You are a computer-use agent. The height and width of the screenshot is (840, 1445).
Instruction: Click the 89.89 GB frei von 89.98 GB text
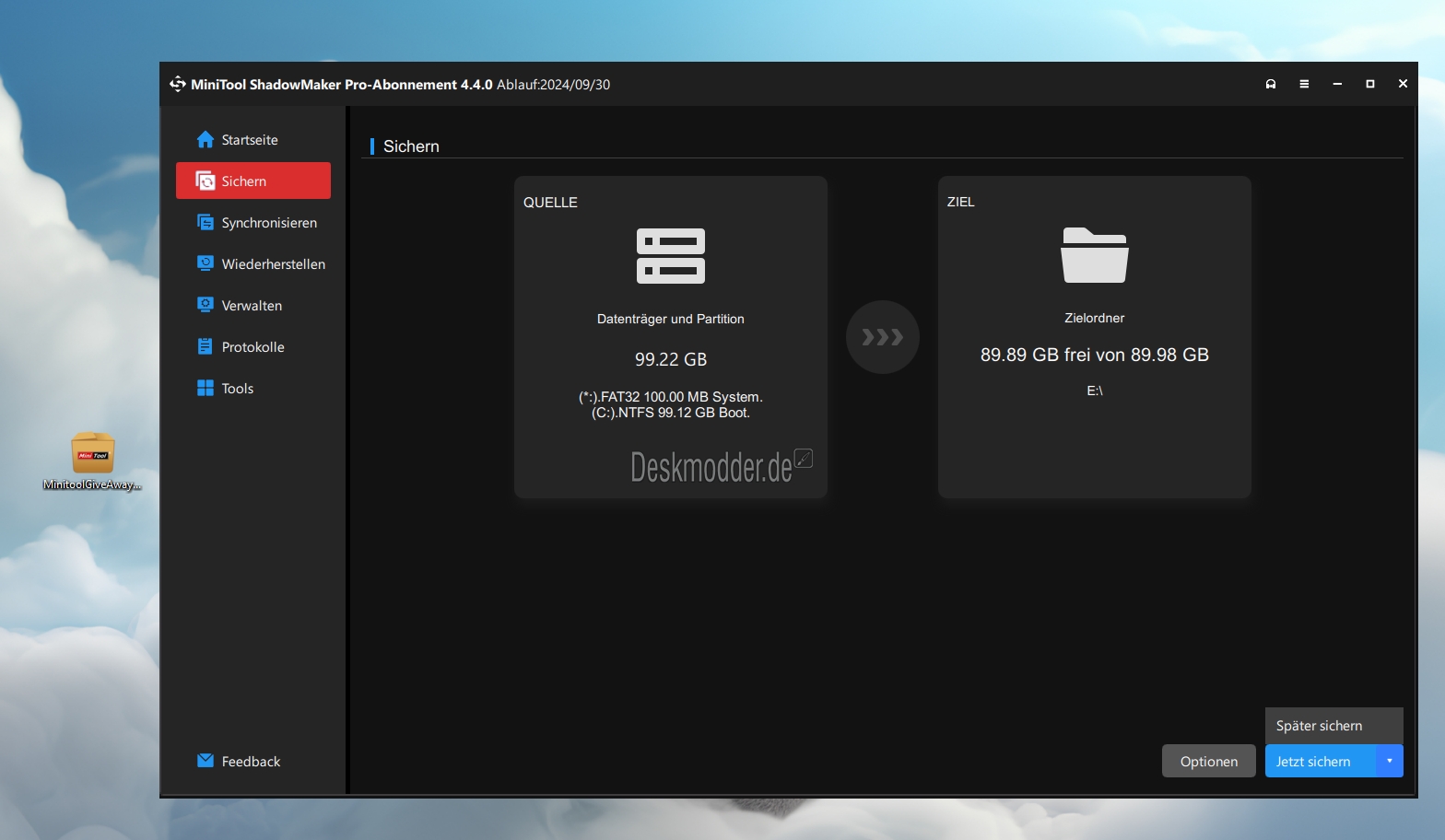[x=1095, y=355]
